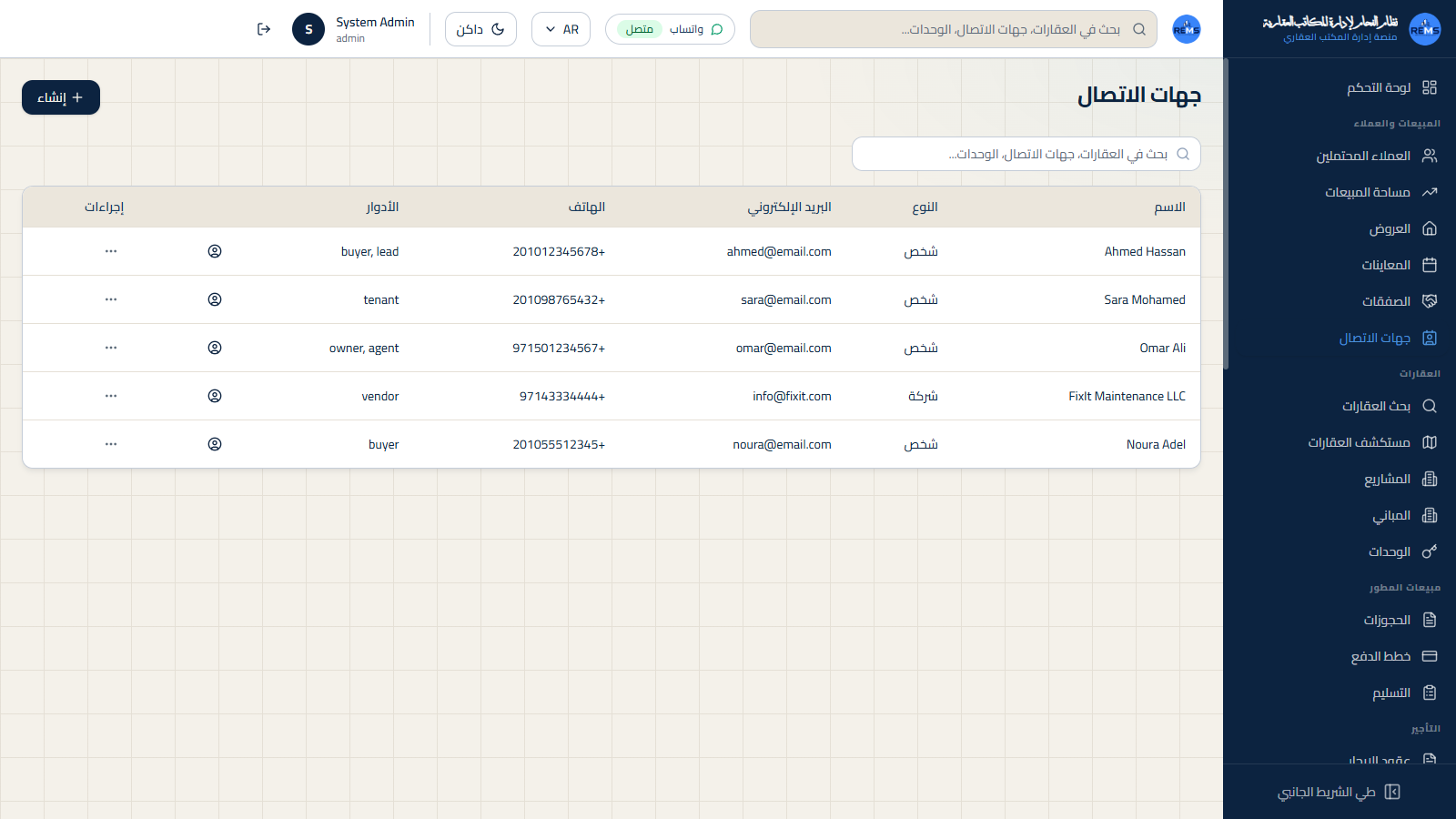Open بحث العقارات property search
Screen dimensions: 1456x819
1376,406
